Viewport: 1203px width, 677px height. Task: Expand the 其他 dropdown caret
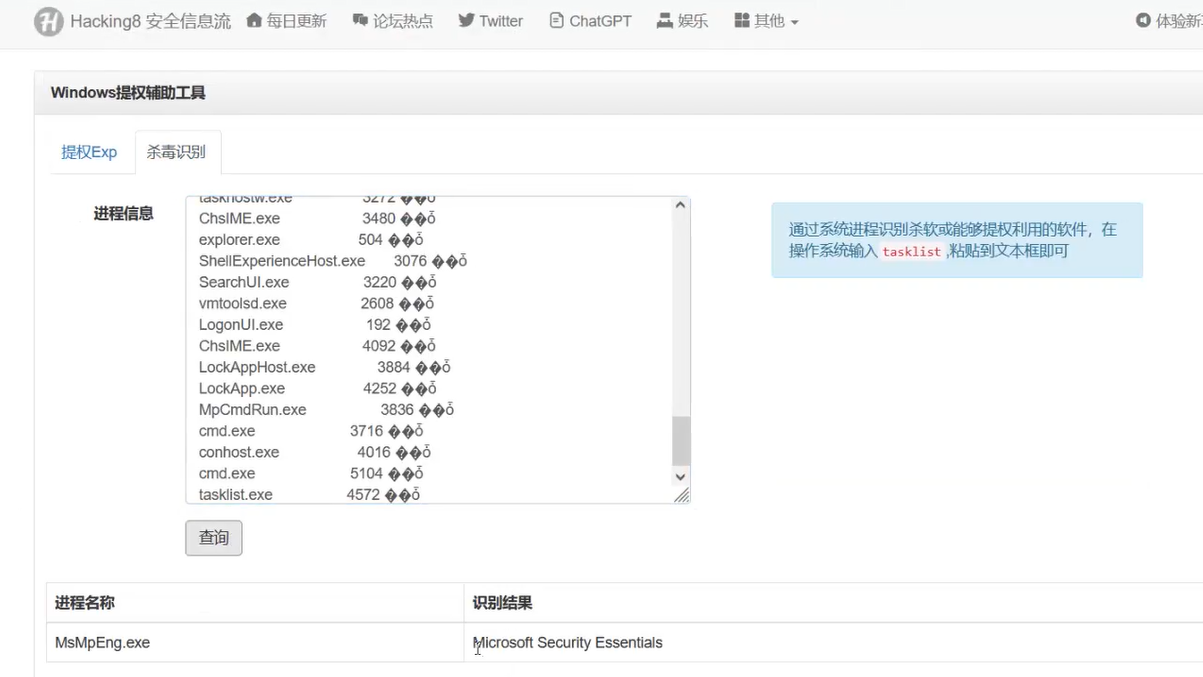[x=795, y=22]
